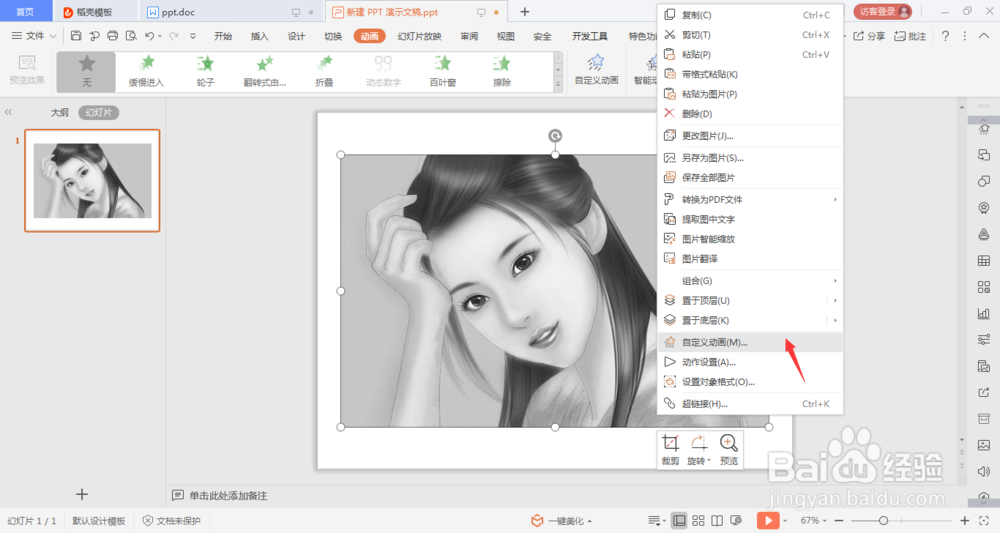The image size is (1000, 533).
Task: Click 单击此处添加备注 notes area
Action: [228, 495]
